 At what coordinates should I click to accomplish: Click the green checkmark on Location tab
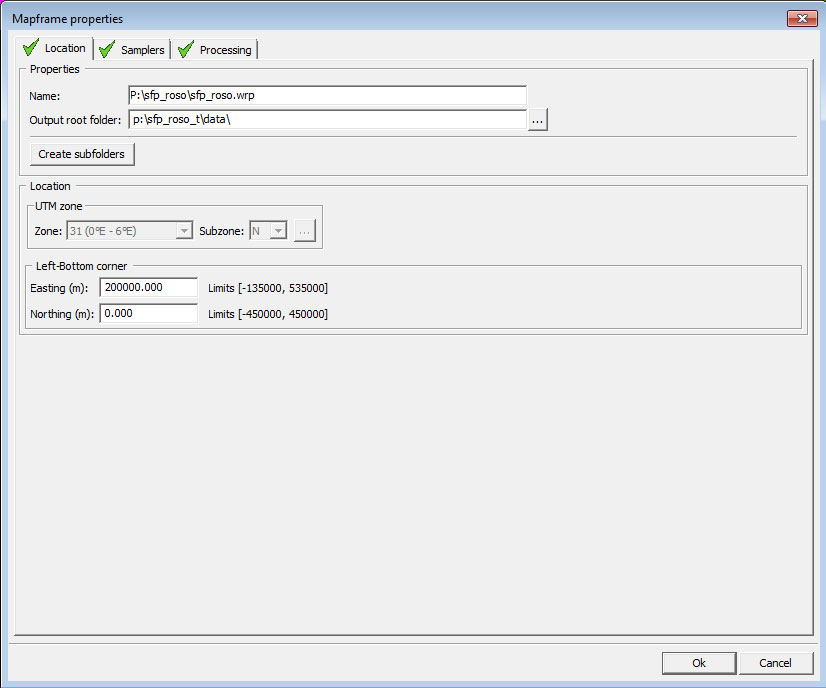coord(30,48)
